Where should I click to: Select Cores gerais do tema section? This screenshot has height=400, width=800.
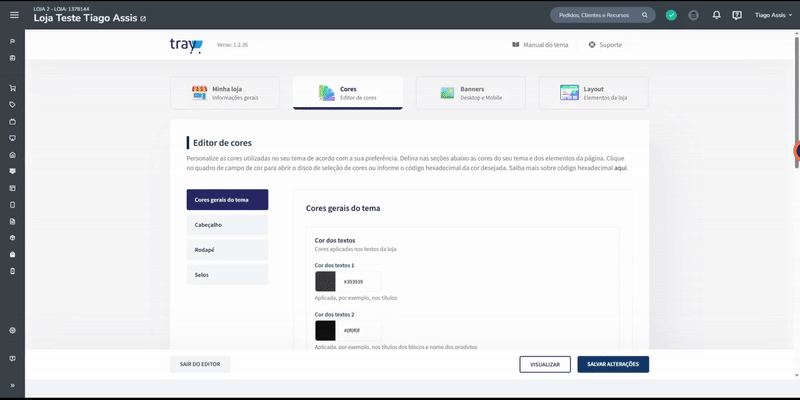(228, 199)
